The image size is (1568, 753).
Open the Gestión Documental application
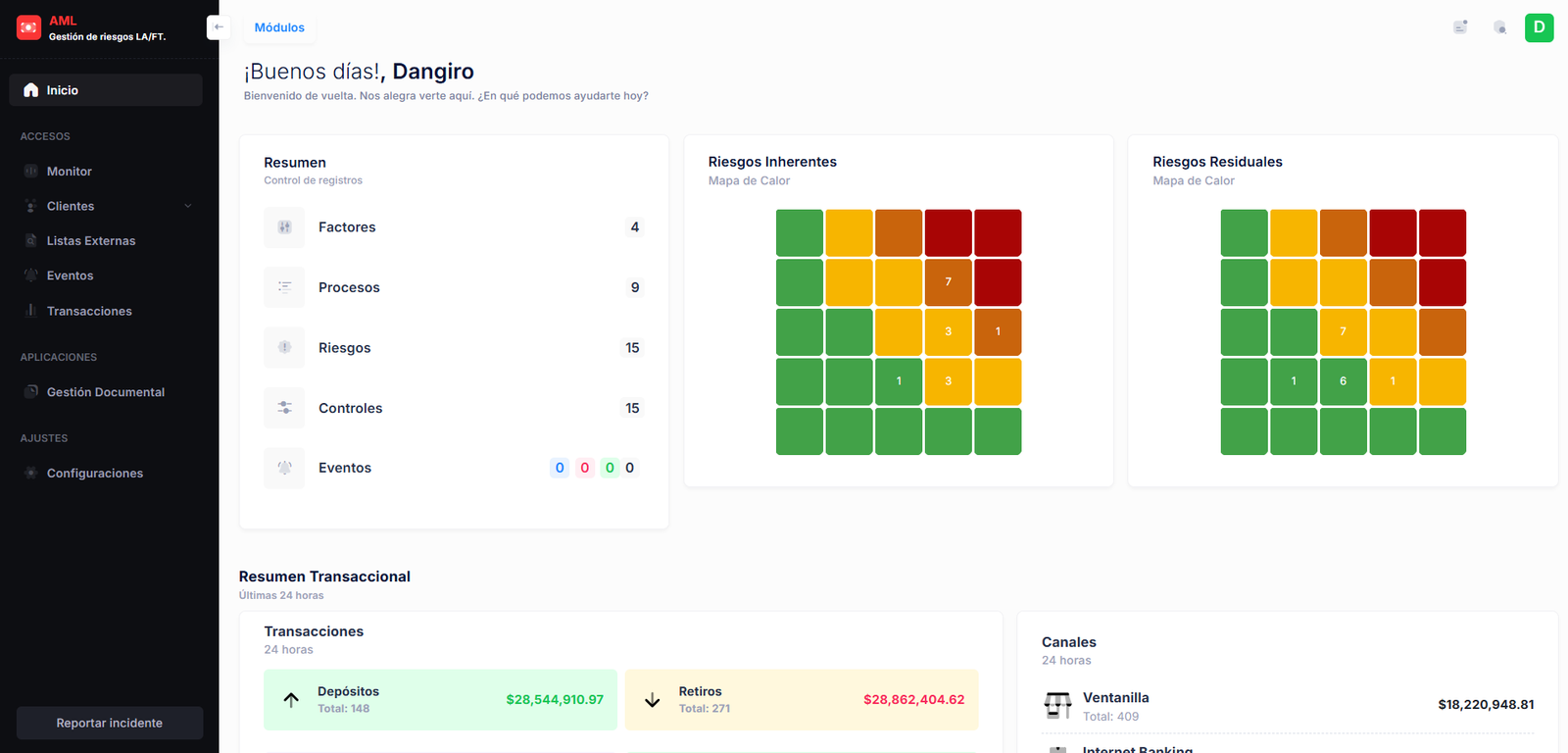click(105, 392)
